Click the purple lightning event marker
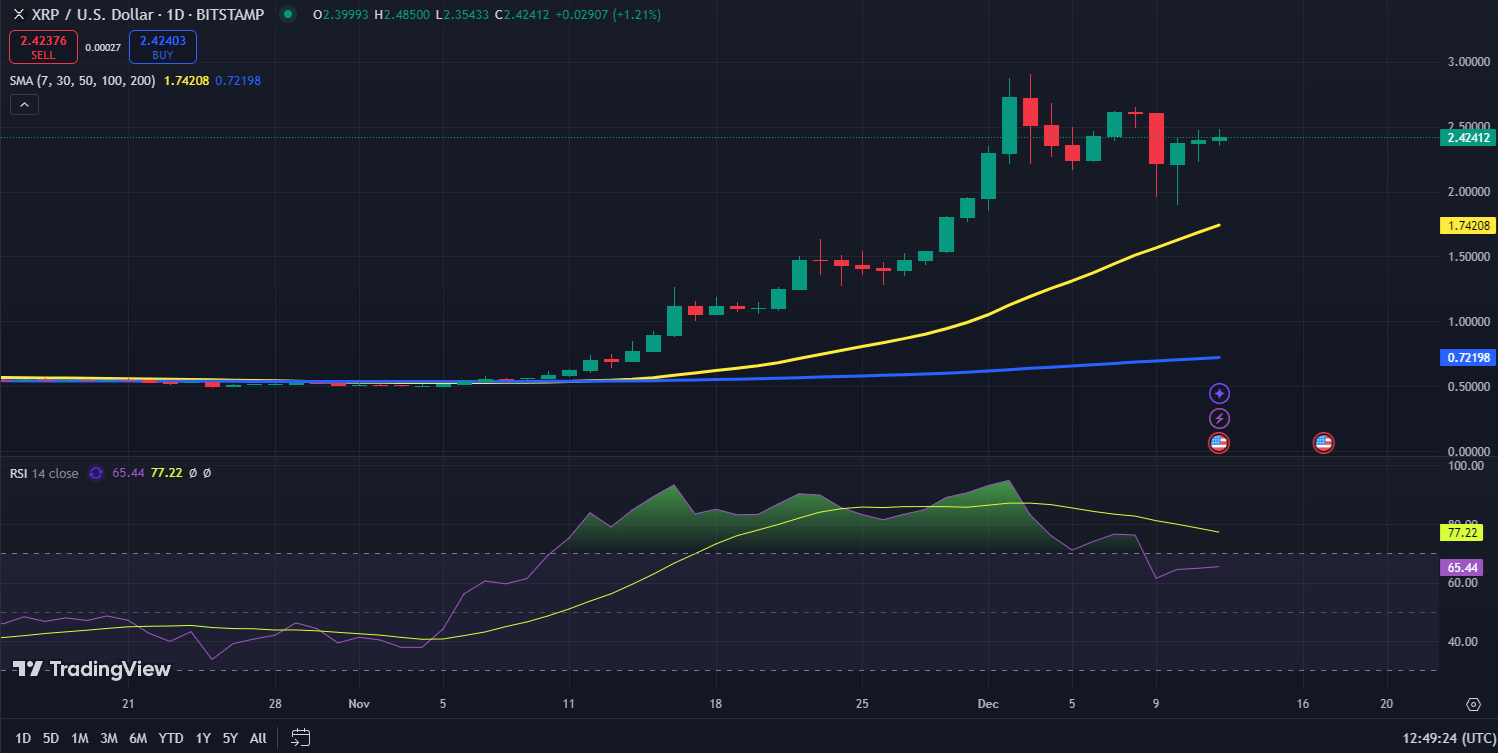The height and width of the screenshot is (753, 1498). pyautogui.click(x=1219, y=418)
